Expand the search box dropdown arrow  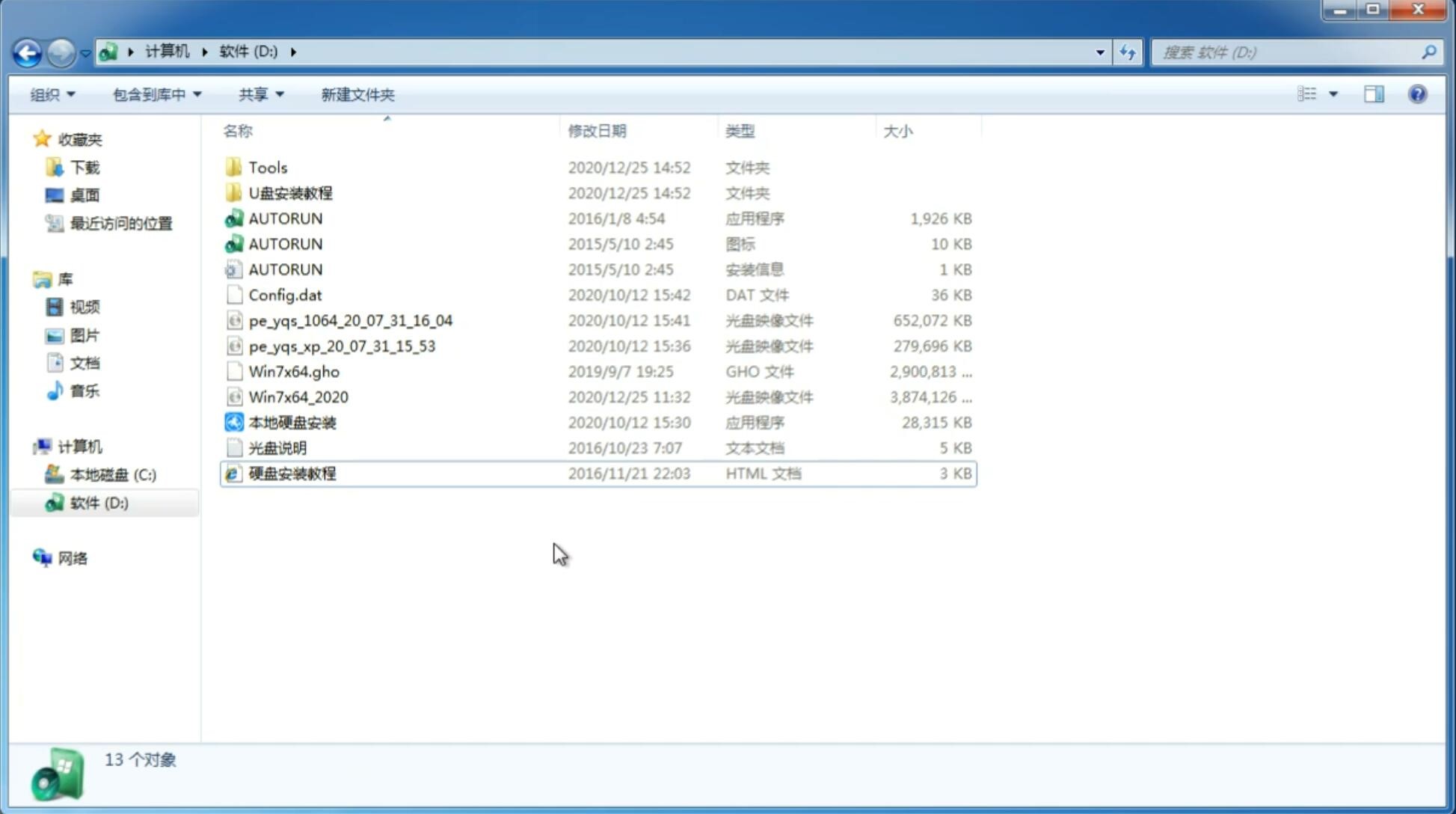(1099, 51)
